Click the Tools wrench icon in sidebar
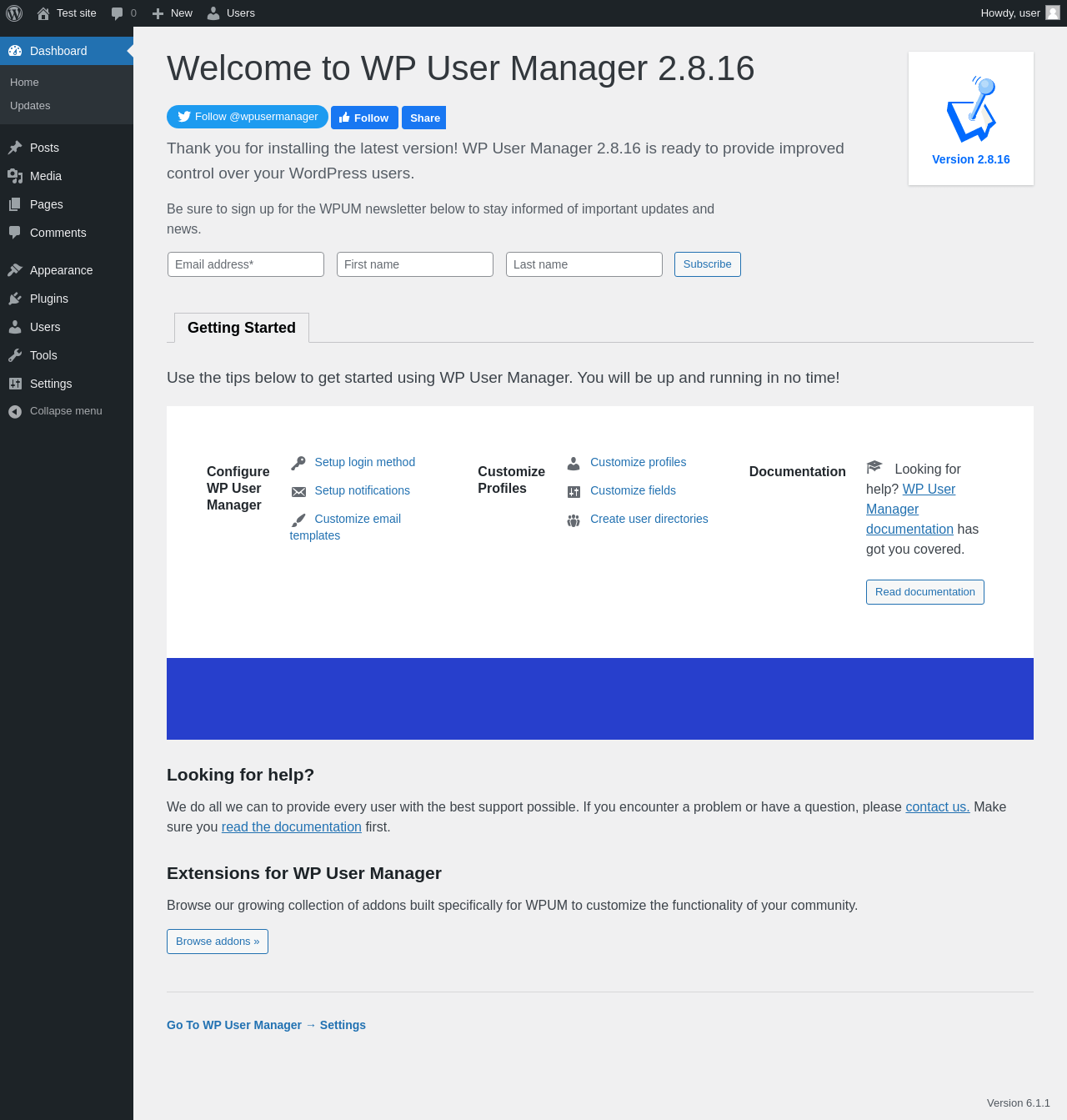Viewport: 1067px width, 1120px height. coord(15,355)
